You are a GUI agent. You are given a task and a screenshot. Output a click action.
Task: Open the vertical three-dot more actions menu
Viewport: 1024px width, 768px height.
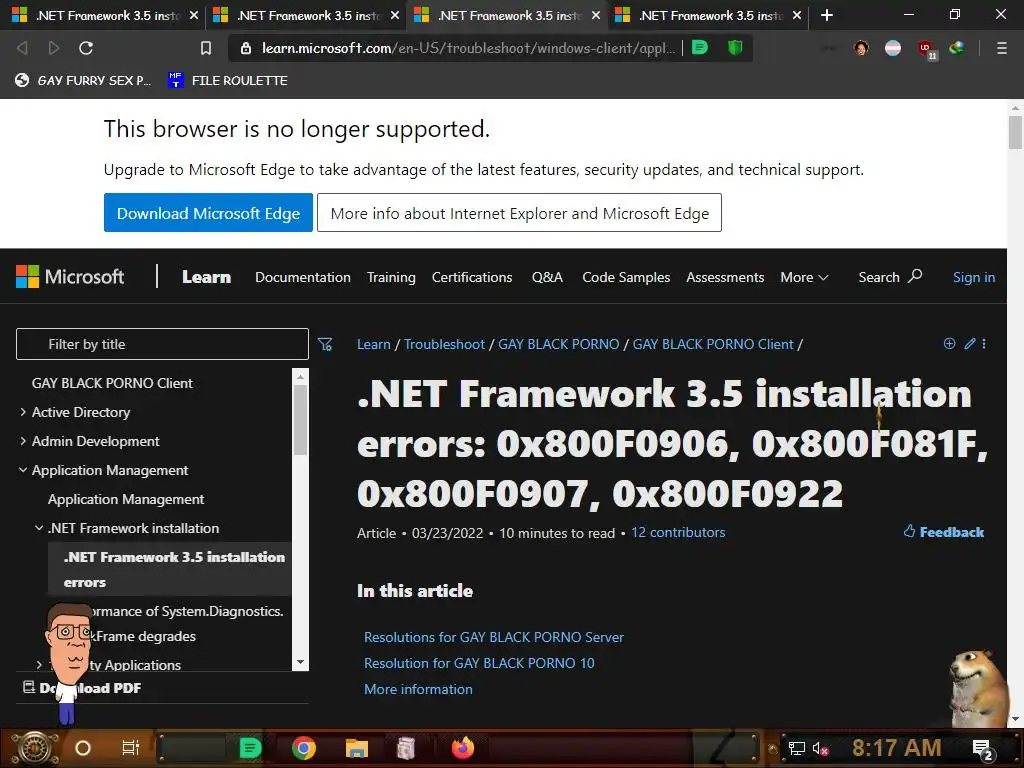984,344
